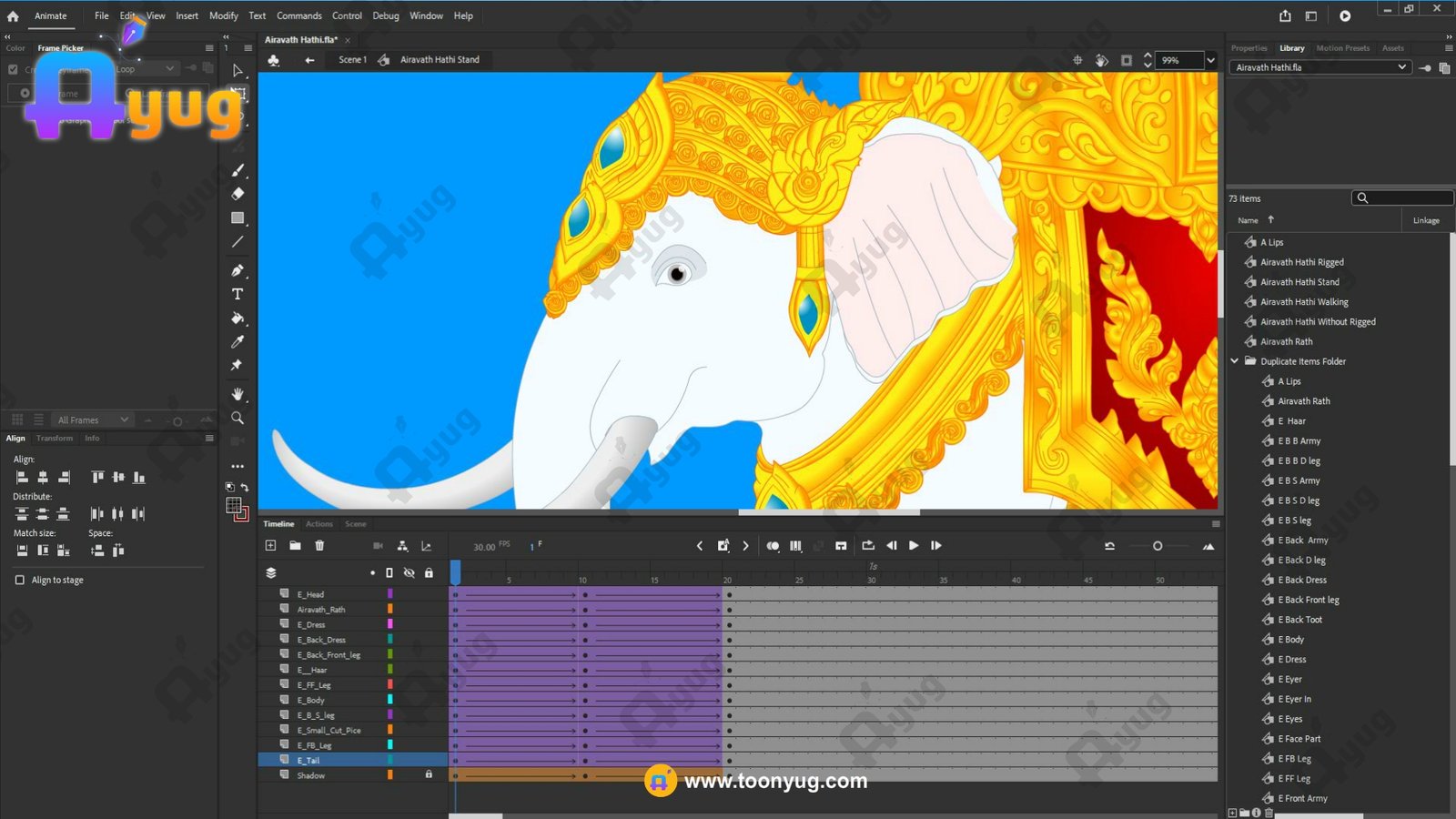The image size is (1456, 819).
Task: Open the Home screen icon
Action: pyautogui.click(x=13, y=15)
